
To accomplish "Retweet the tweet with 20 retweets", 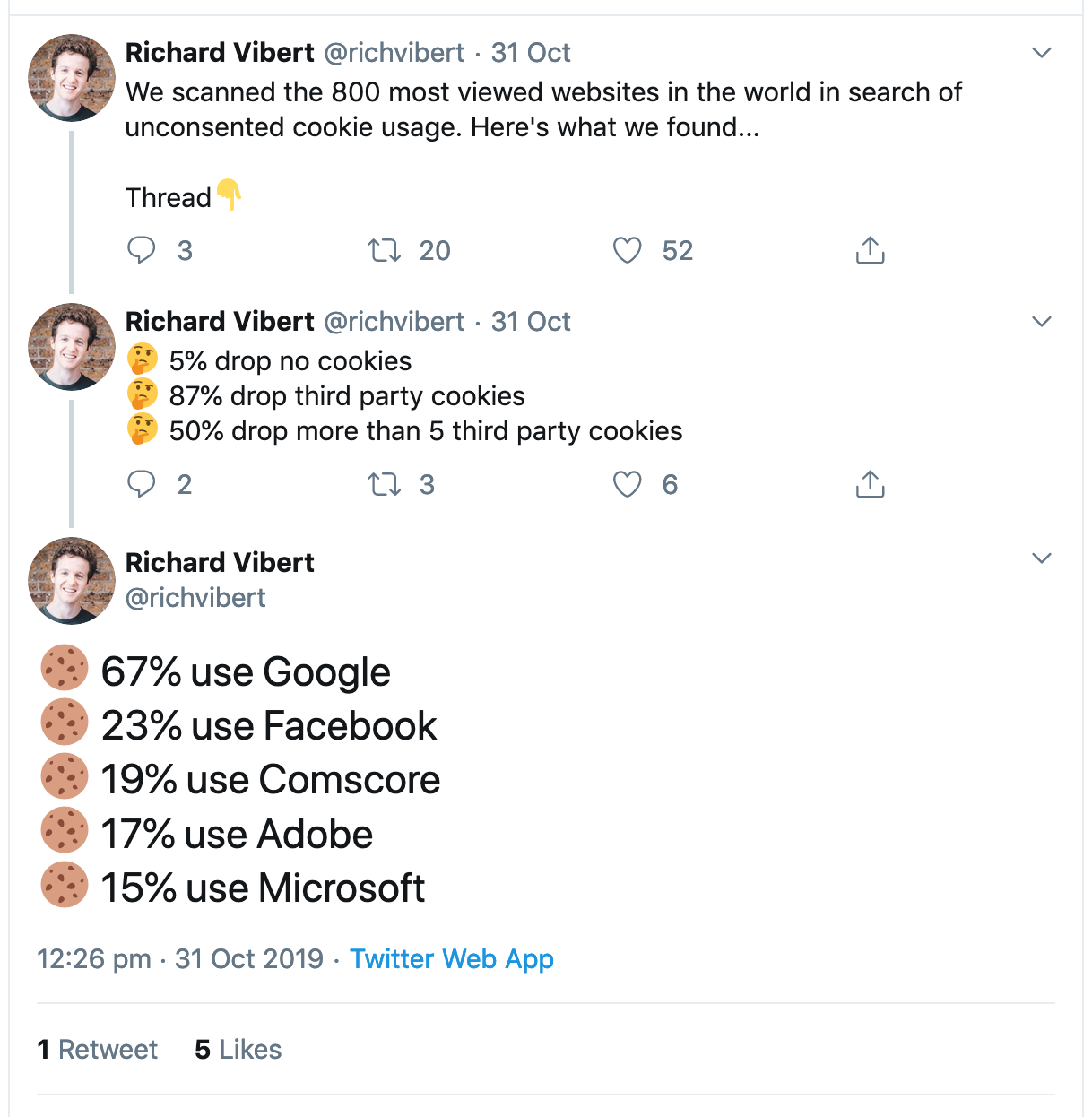I will (385, 250).
